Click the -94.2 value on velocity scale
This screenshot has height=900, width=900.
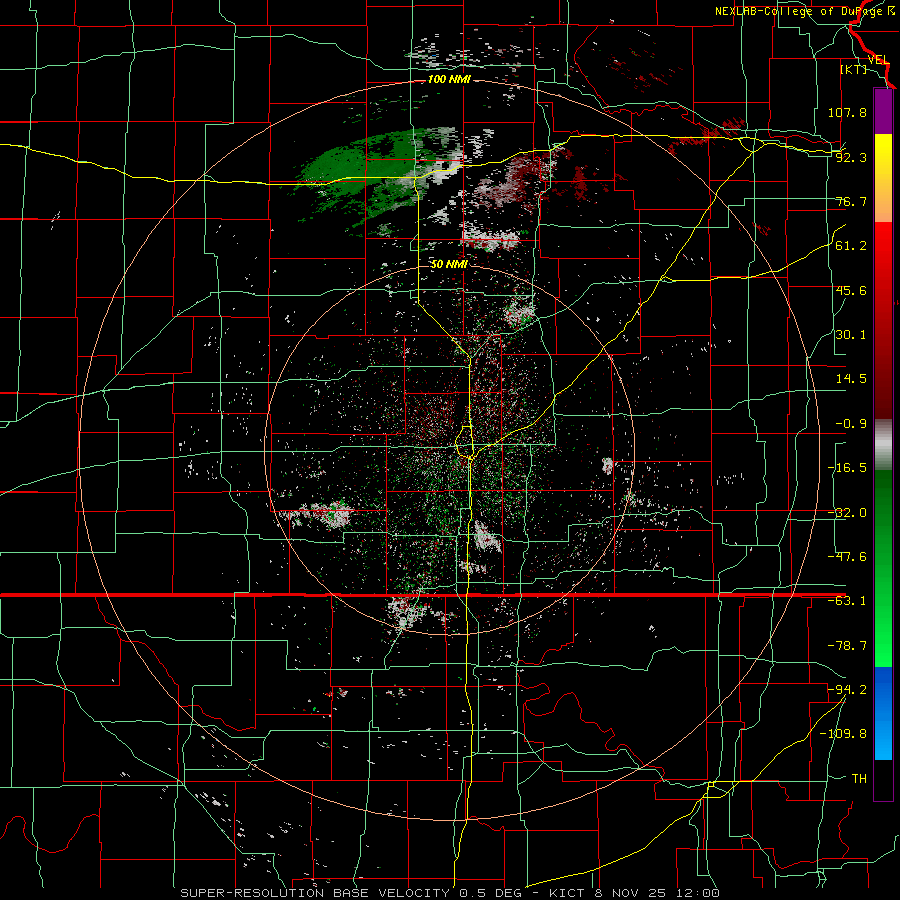[x=847, y=690]
